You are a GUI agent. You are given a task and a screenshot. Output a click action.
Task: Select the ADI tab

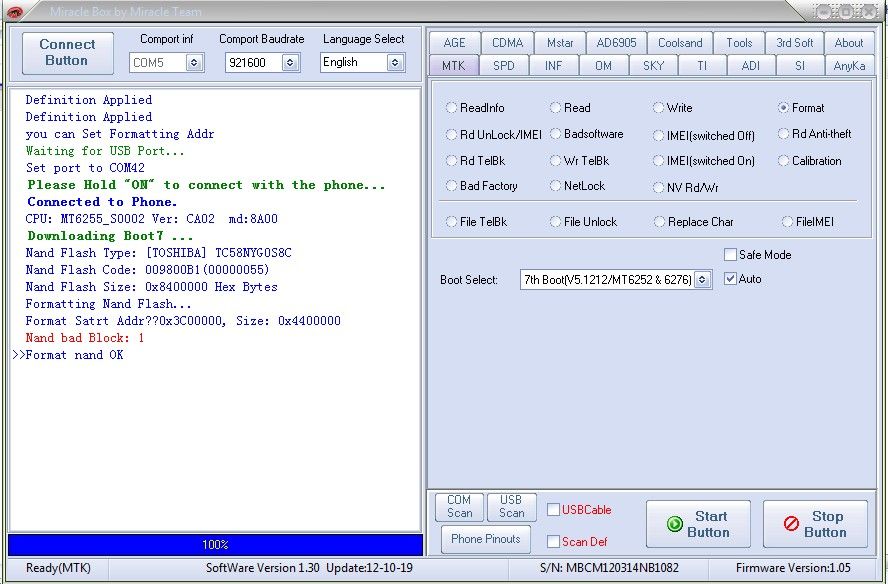pyautogui.click(x=750, y=66)
